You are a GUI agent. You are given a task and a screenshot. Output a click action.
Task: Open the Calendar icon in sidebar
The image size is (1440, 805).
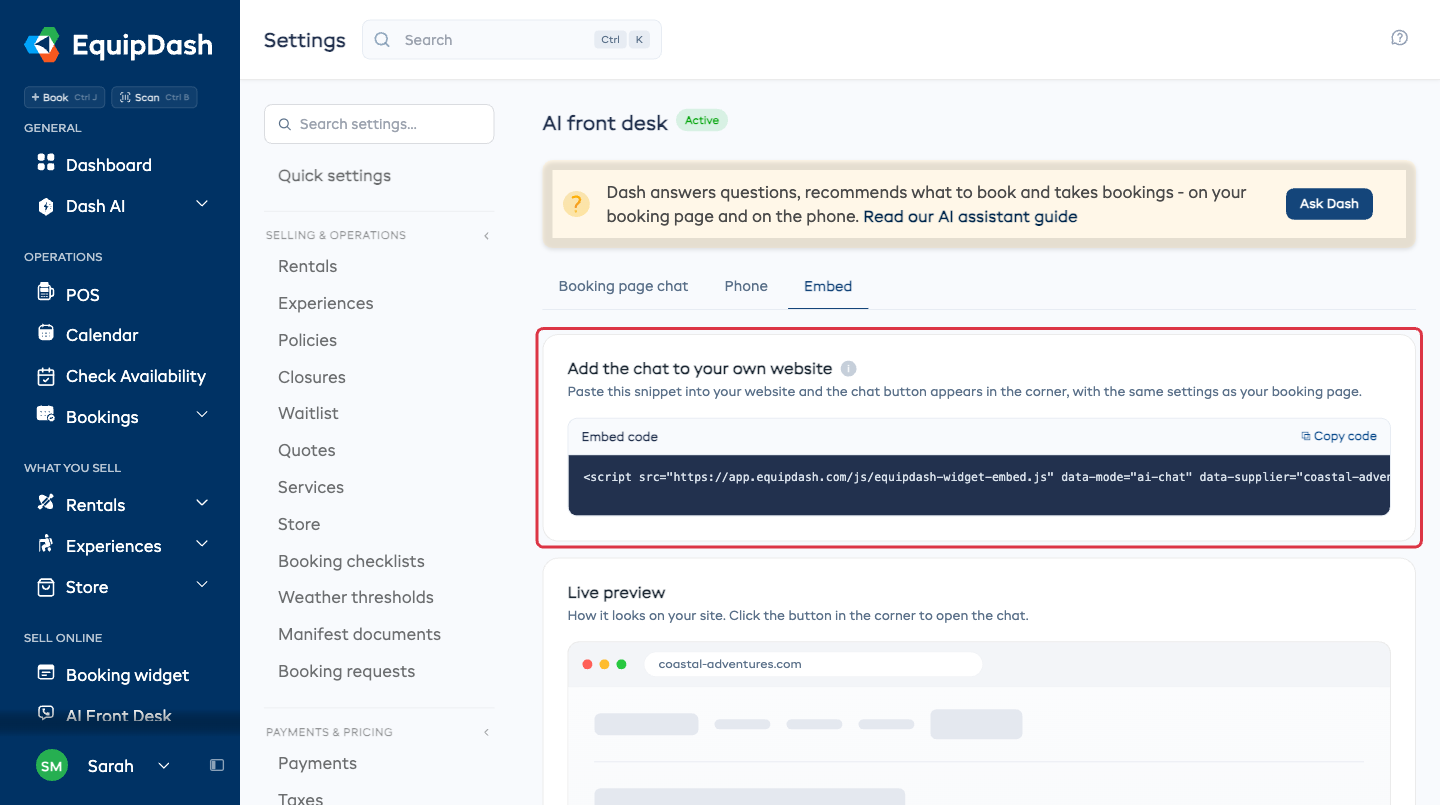tap(45, 333)
